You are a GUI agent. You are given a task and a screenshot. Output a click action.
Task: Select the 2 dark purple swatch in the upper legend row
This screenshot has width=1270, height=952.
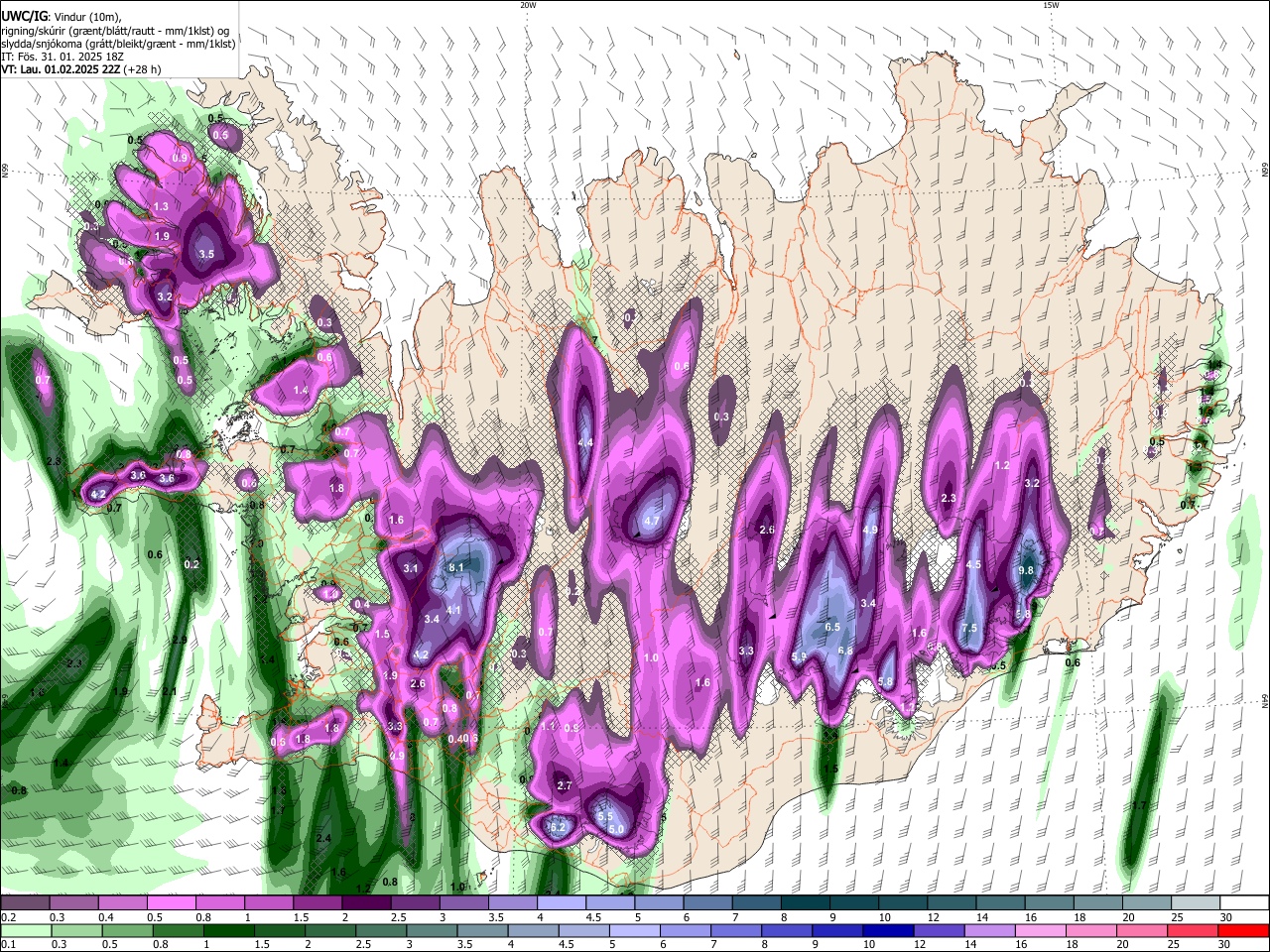tap(365, 903)
